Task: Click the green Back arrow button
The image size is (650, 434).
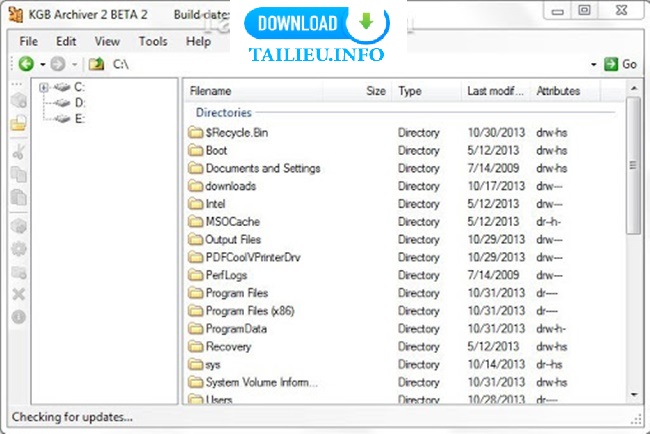Action: pyautogui.click(x=26, y=64)
